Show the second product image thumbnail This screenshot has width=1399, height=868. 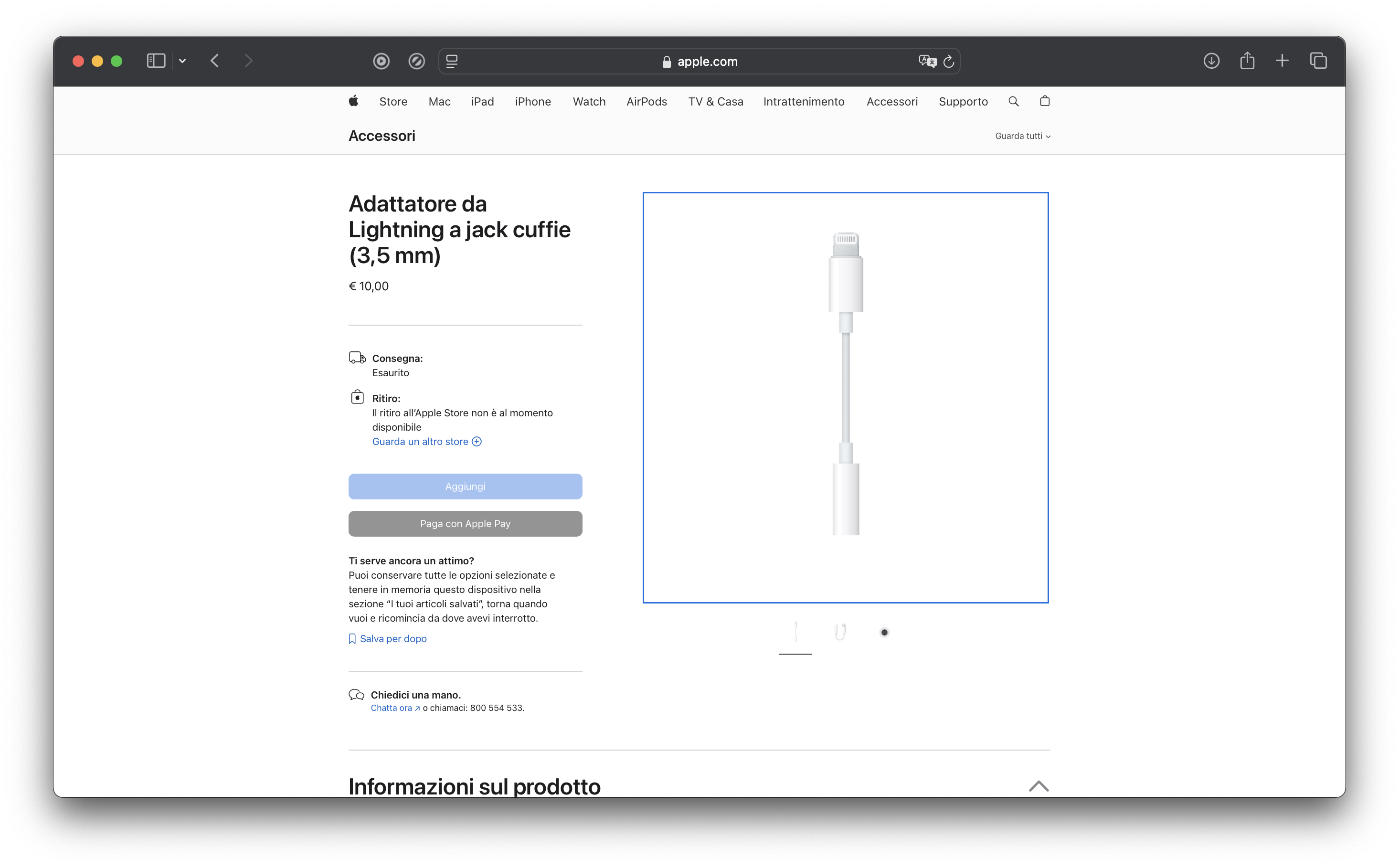tap(840, 632)
